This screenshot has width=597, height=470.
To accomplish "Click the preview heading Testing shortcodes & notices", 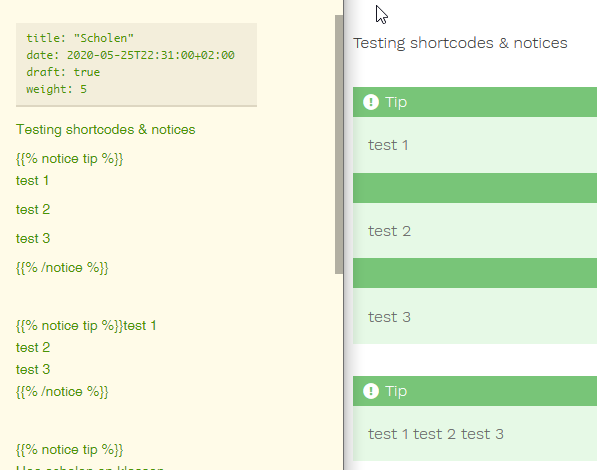I will coord(460,43).
